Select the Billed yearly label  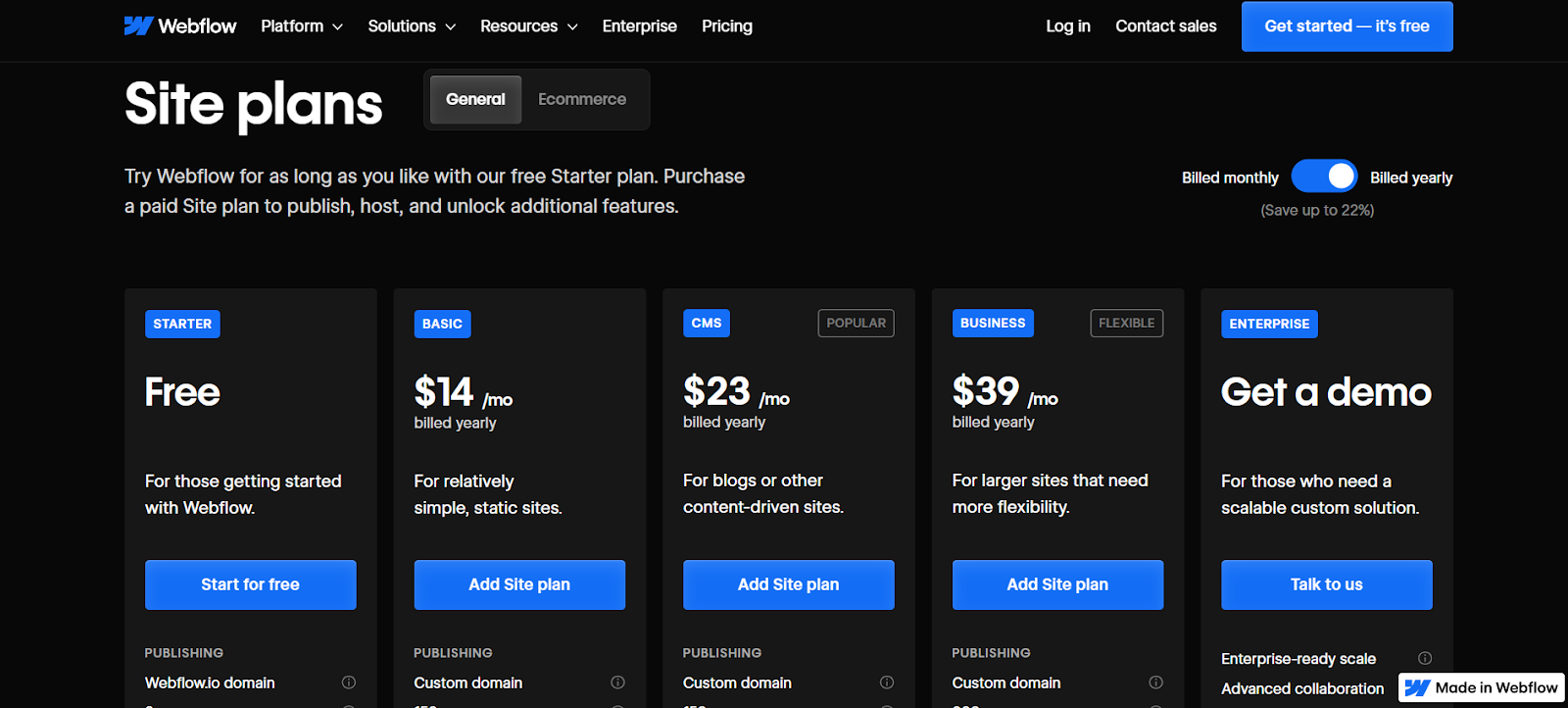(x=1411, y=177)
